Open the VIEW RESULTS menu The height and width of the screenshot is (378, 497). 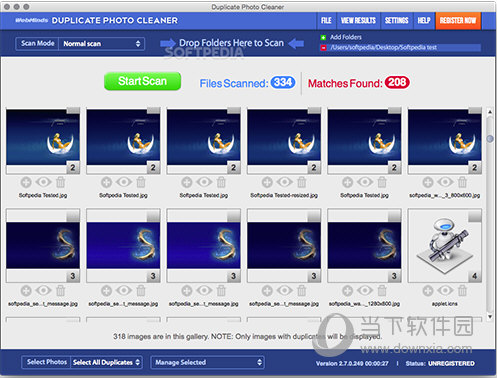[x=358, y=21]
